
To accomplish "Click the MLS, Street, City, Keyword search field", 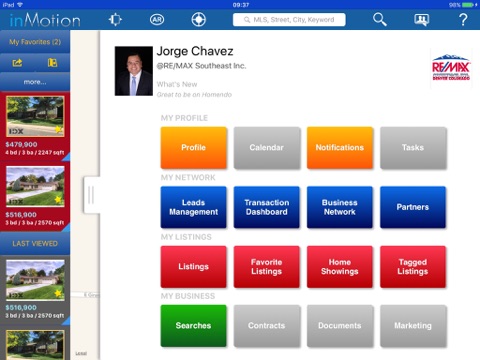I will [289, 20].
